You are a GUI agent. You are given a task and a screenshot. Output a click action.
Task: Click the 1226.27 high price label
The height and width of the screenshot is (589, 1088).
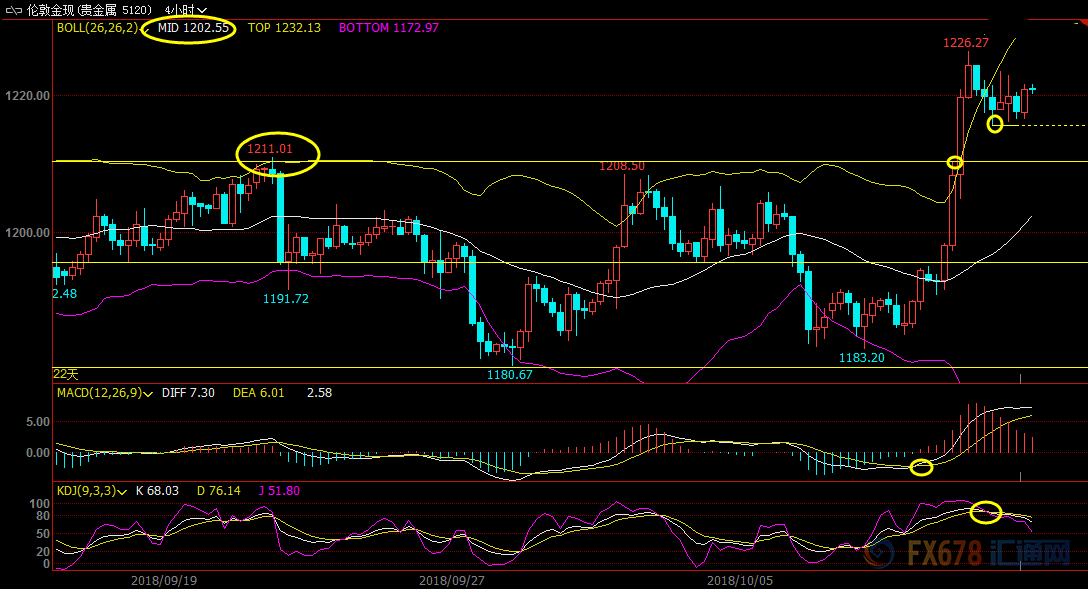click(966, 43)
